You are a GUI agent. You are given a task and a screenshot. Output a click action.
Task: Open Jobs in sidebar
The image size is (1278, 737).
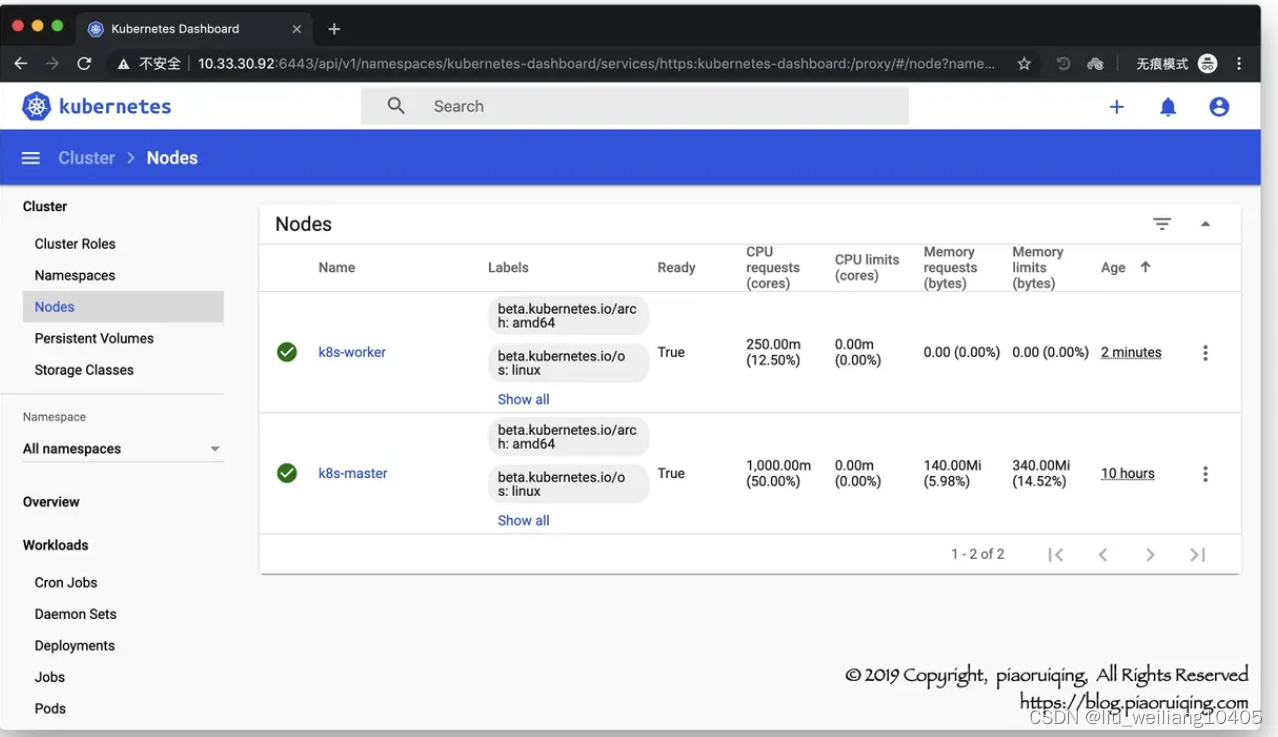(x=50, y=677)
